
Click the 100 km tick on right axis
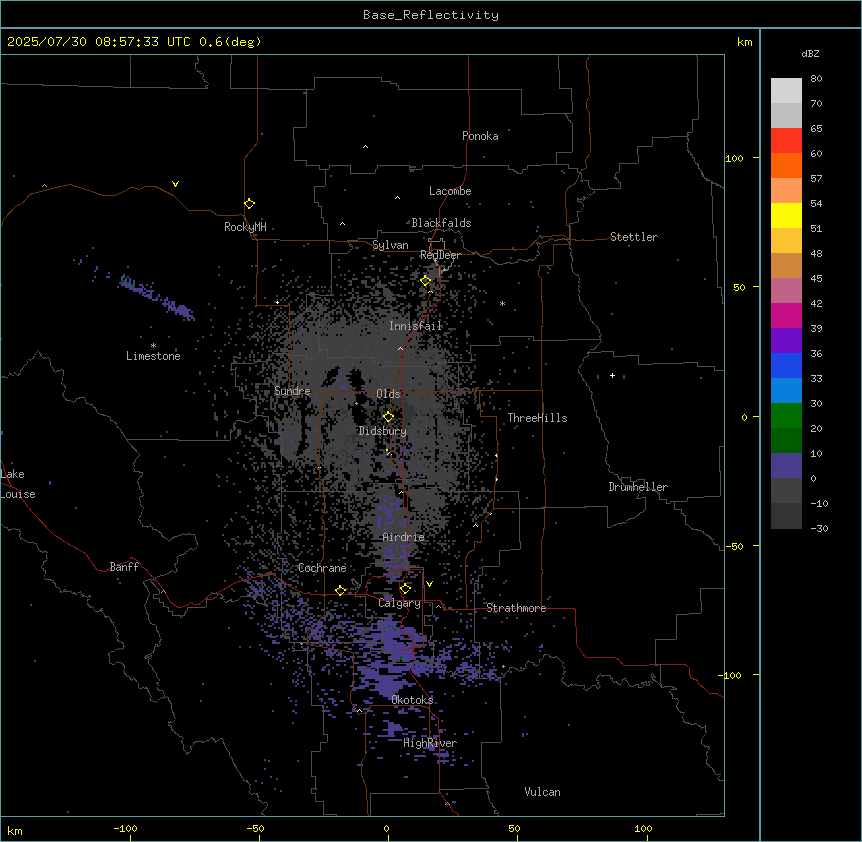(x=734, y=158)
